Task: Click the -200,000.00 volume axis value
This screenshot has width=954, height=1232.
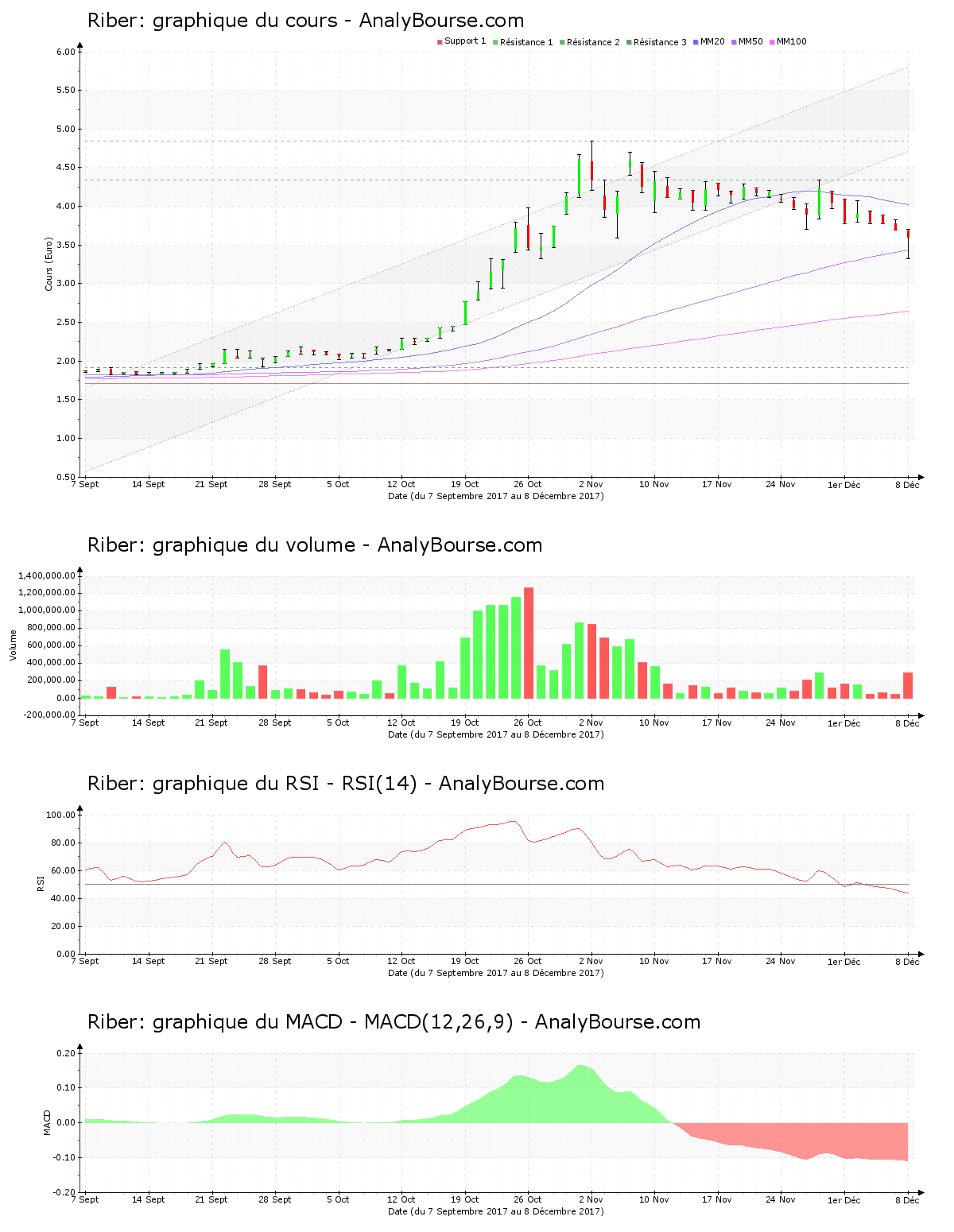Action: (x=48, y=715)
